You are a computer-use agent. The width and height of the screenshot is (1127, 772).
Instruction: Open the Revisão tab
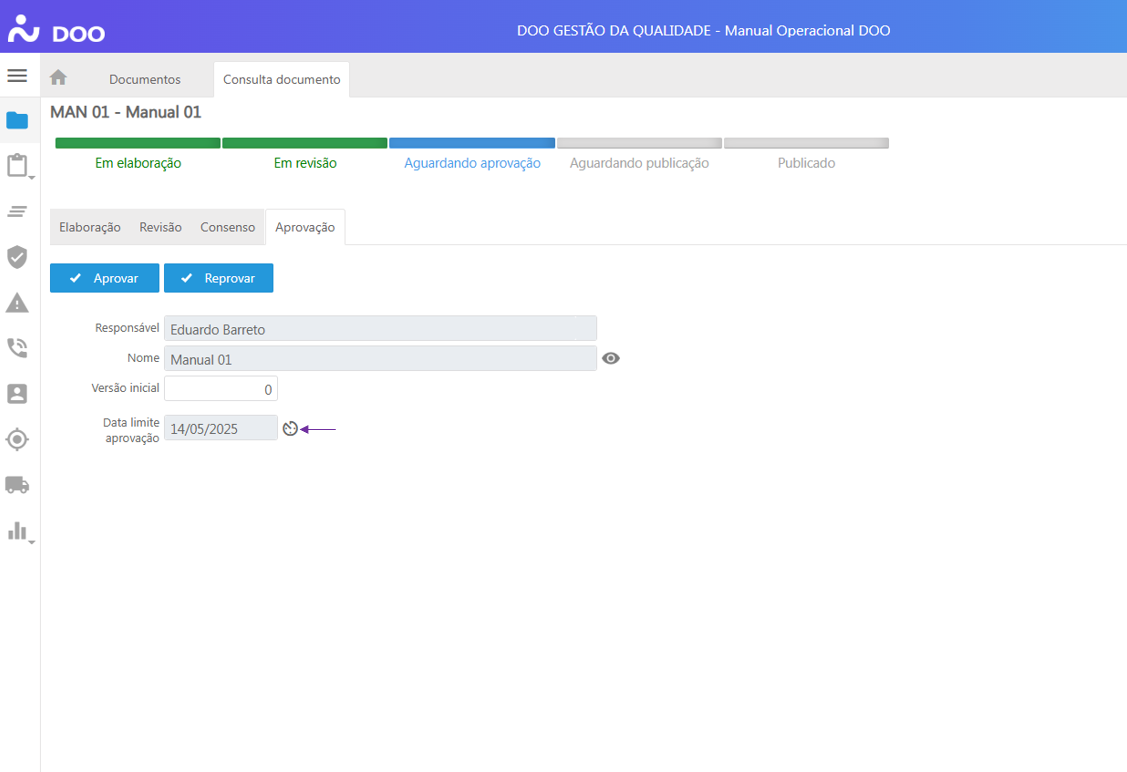pos(160,227)
